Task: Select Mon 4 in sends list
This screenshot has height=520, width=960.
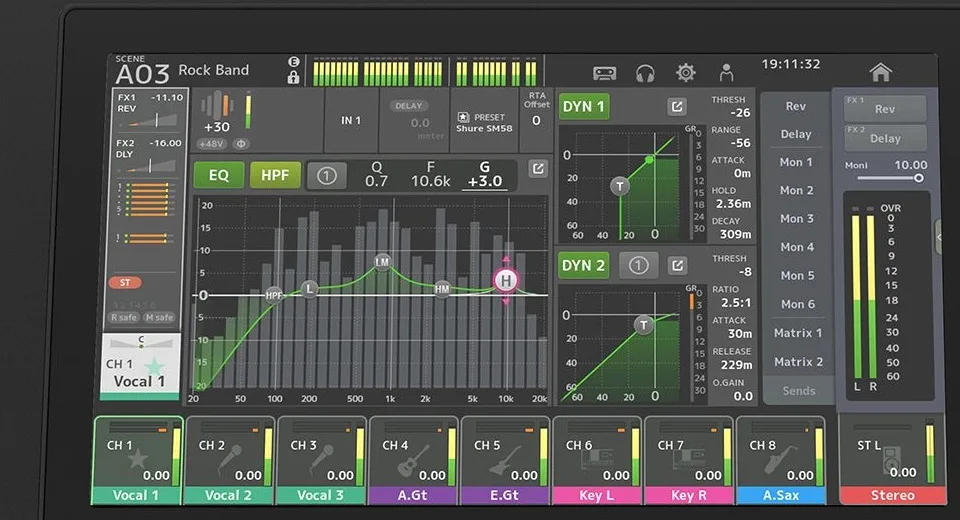Action: [x=797, y=247]
